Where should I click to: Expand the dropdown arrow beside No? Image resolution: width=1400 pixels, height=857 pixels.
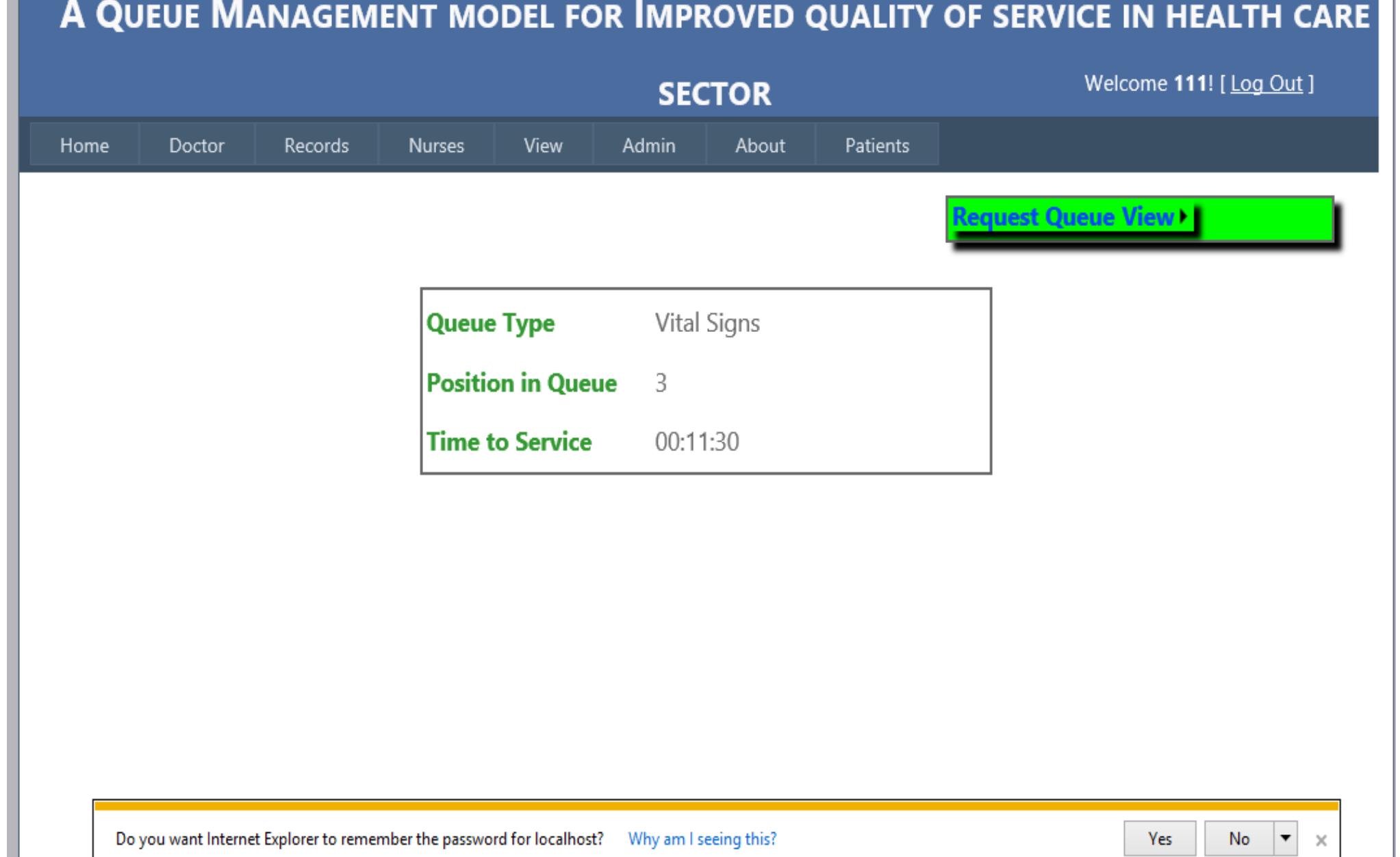point(1285,839)
